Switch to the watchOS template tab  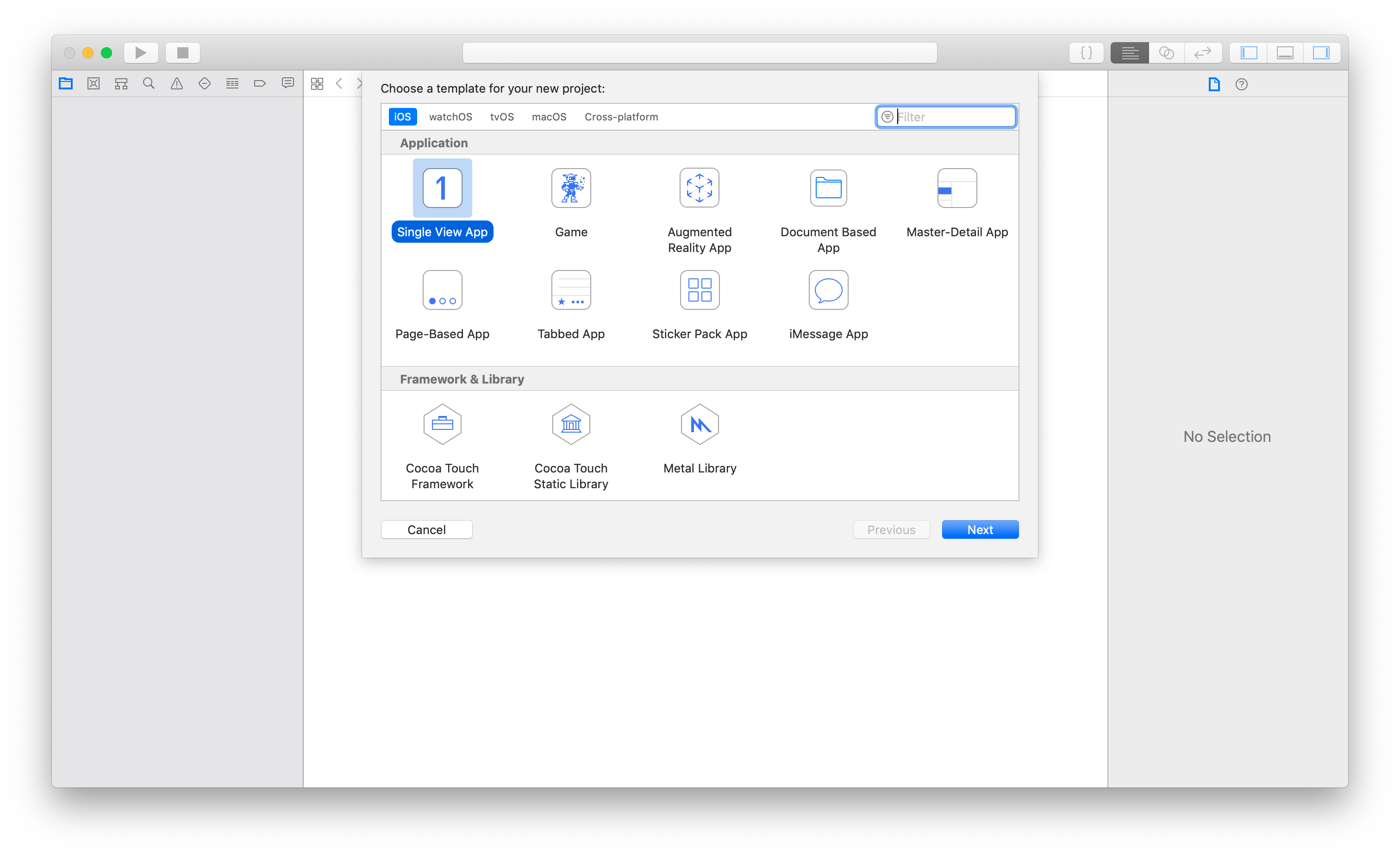450,117
